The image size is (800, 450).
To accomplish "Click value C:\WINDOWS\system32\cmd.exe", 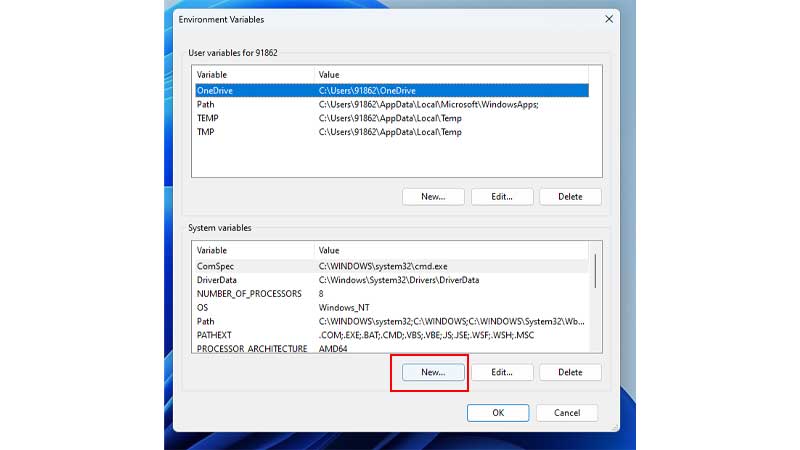I will pos(383,266).
